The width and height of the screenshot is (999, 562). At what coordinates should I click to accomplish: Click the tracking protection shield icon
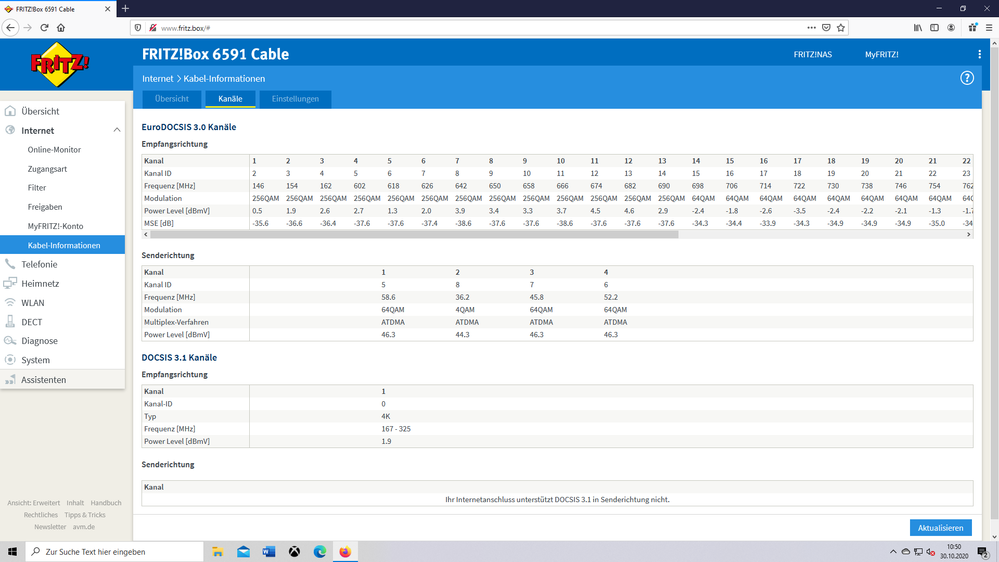pyautogui.click(x=138, y=27)
